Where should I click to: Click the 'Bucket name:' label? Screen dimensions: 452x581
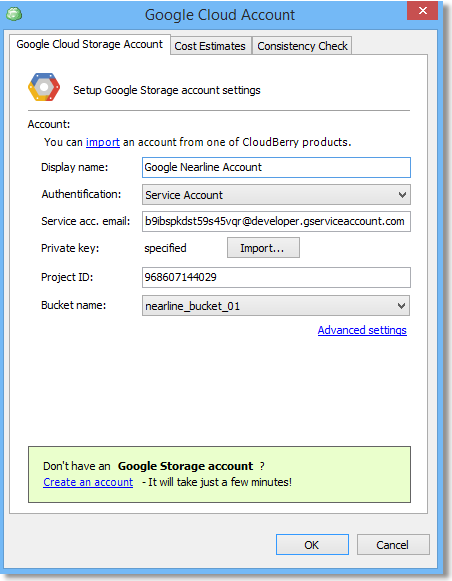(73, 305)
